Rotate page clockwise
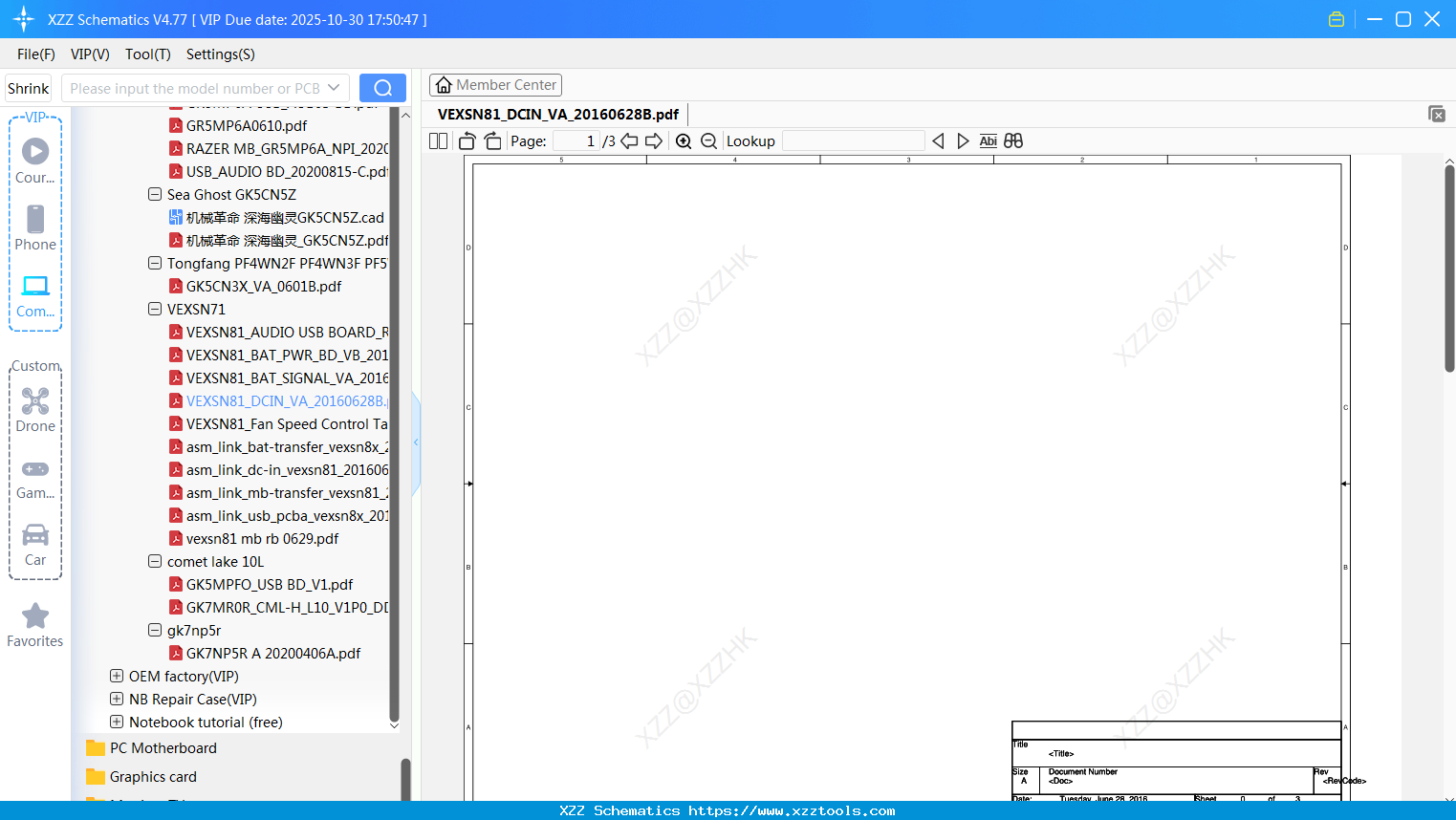This screenshot has height=820, width=1456. pyautogui.click(x=492, y=141)
